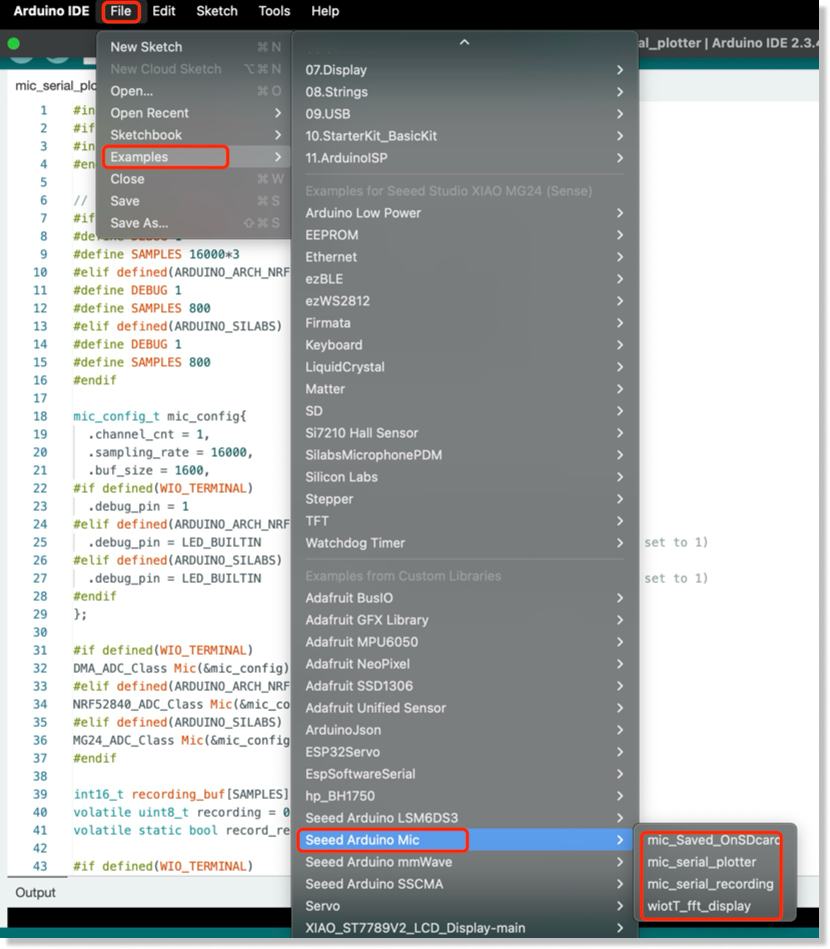Expand the 10.StarterKit_BasicKit examples
Screen dimensions: 830x949
pos(464,136)
